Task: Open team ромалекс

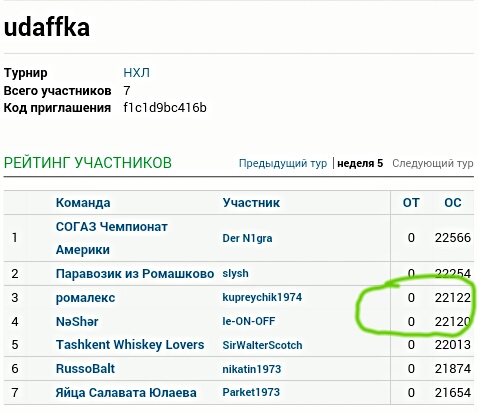Action: [85, 298]
